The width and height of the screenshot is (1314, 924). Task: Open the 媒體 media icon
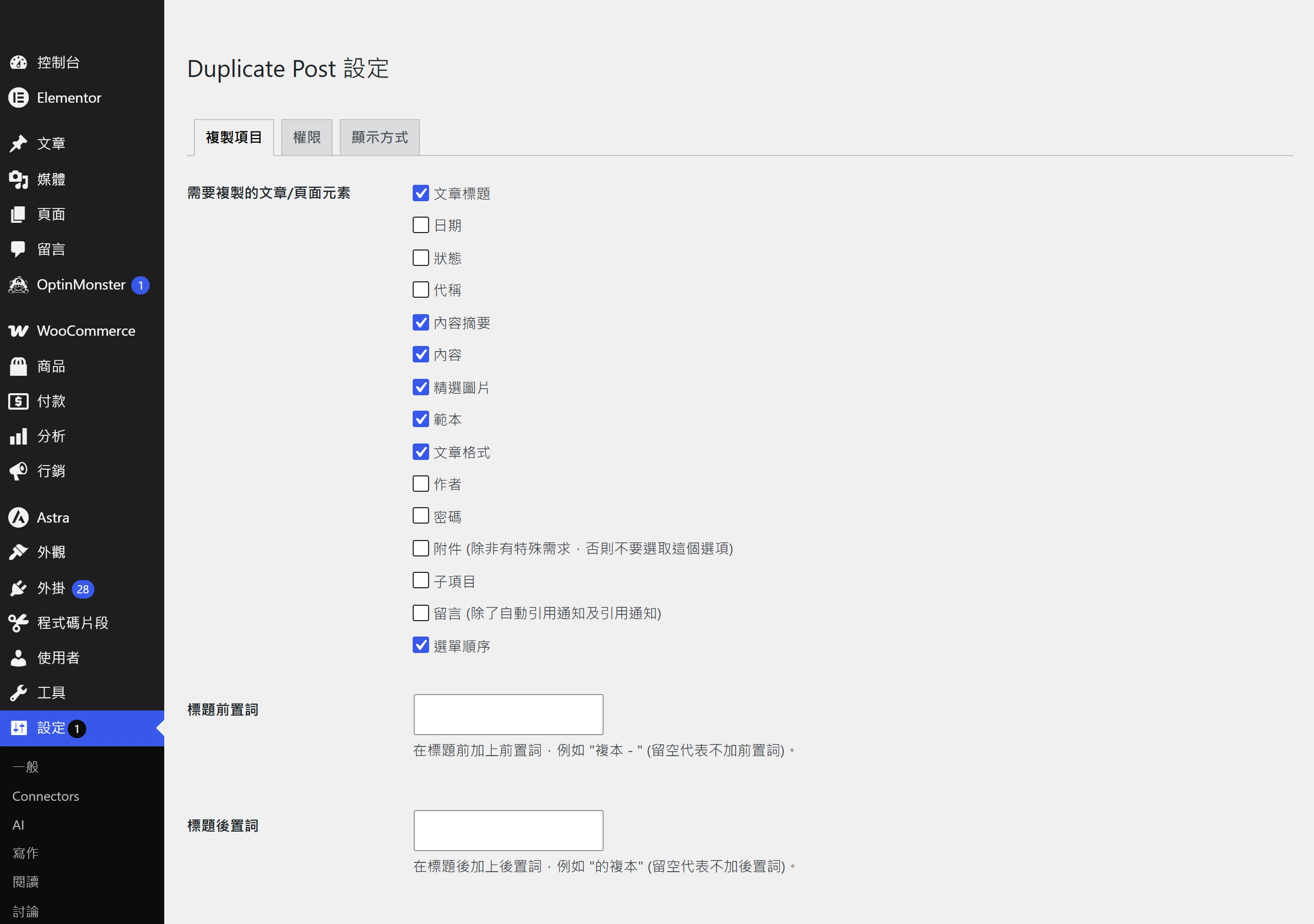coord(18,179)
